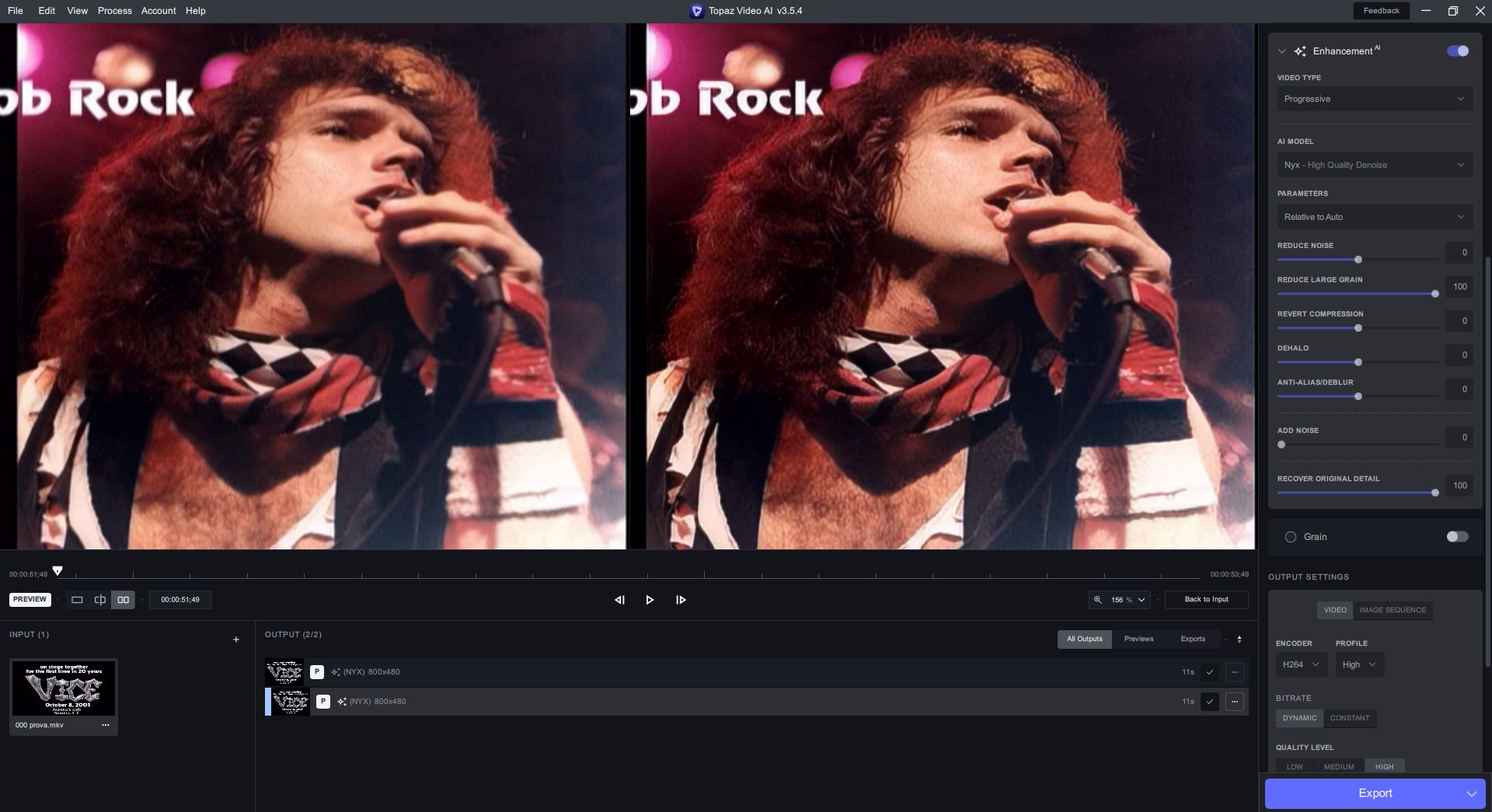Select single view layout icon
This screenshot has width=1492, height=812.
[77, 600]
